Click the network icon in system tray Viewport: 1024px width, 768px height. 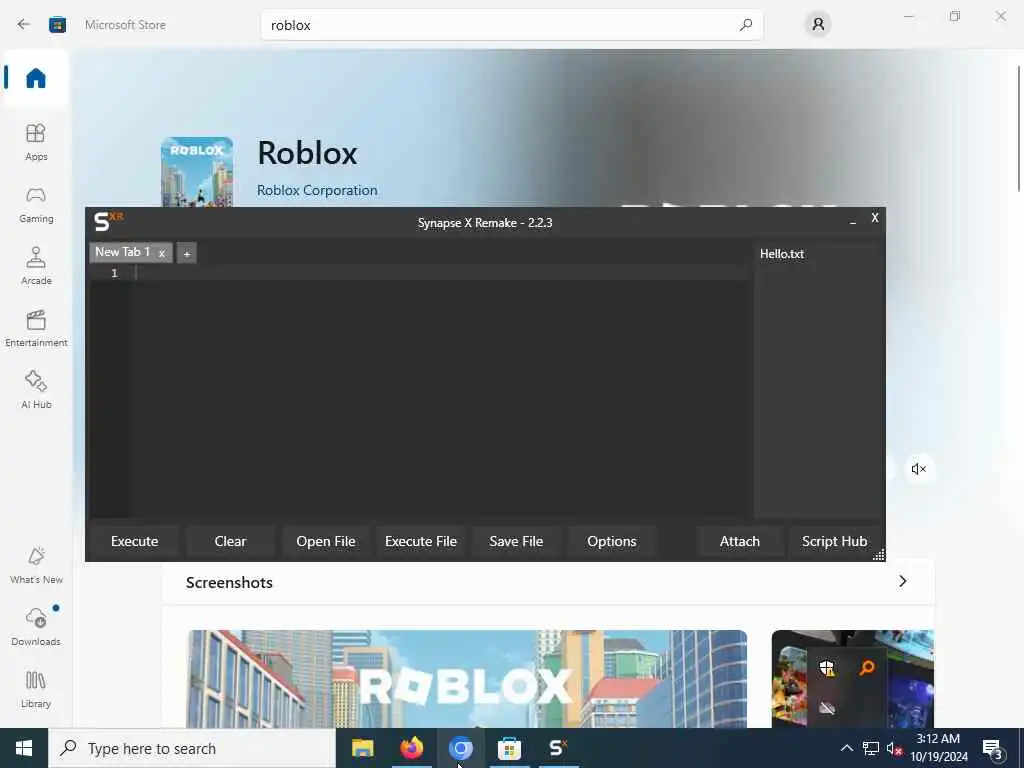(x=871, y=748)
